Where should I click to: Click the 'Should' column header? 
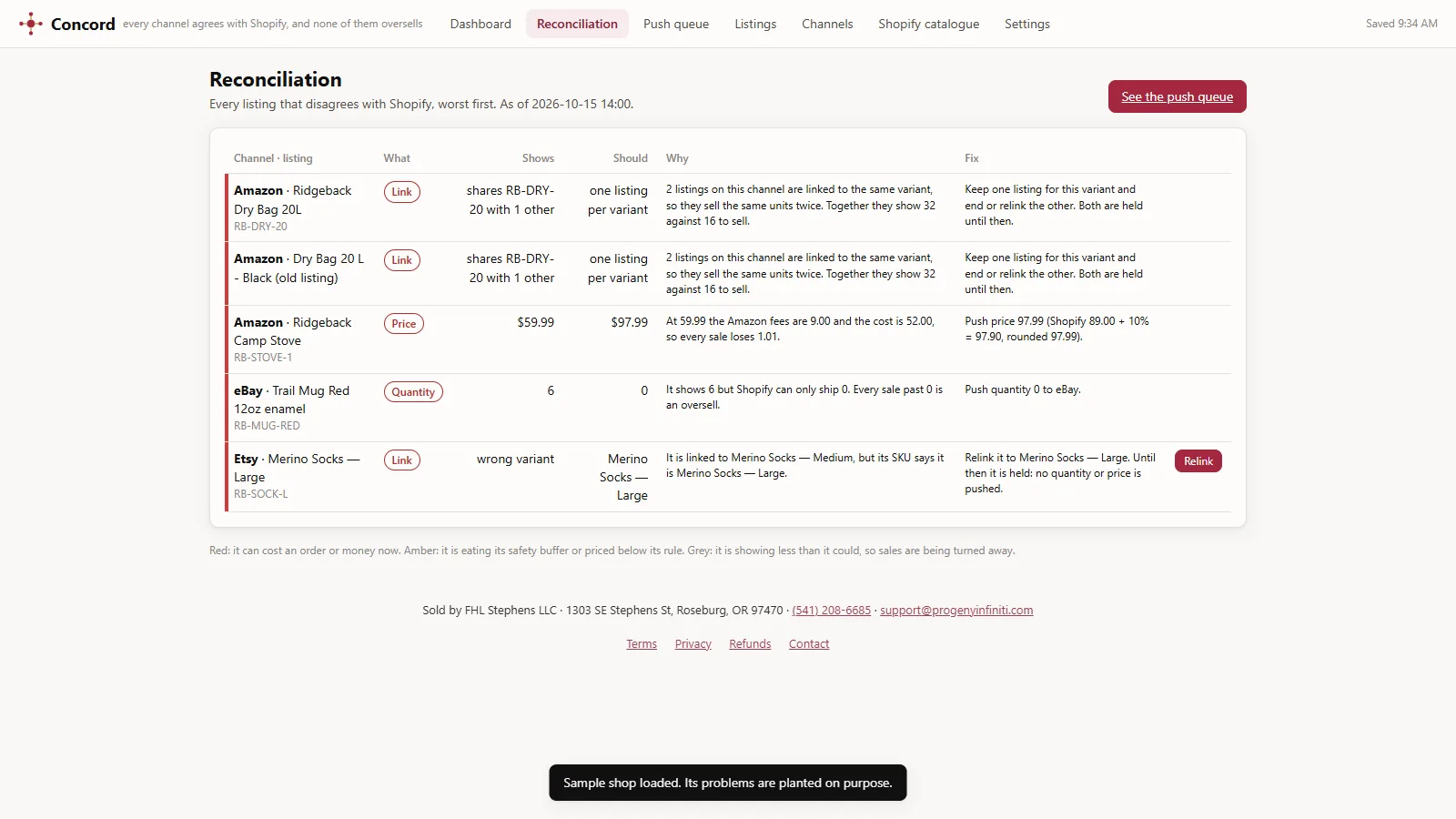pyautogui.click(x=630, y=158)
